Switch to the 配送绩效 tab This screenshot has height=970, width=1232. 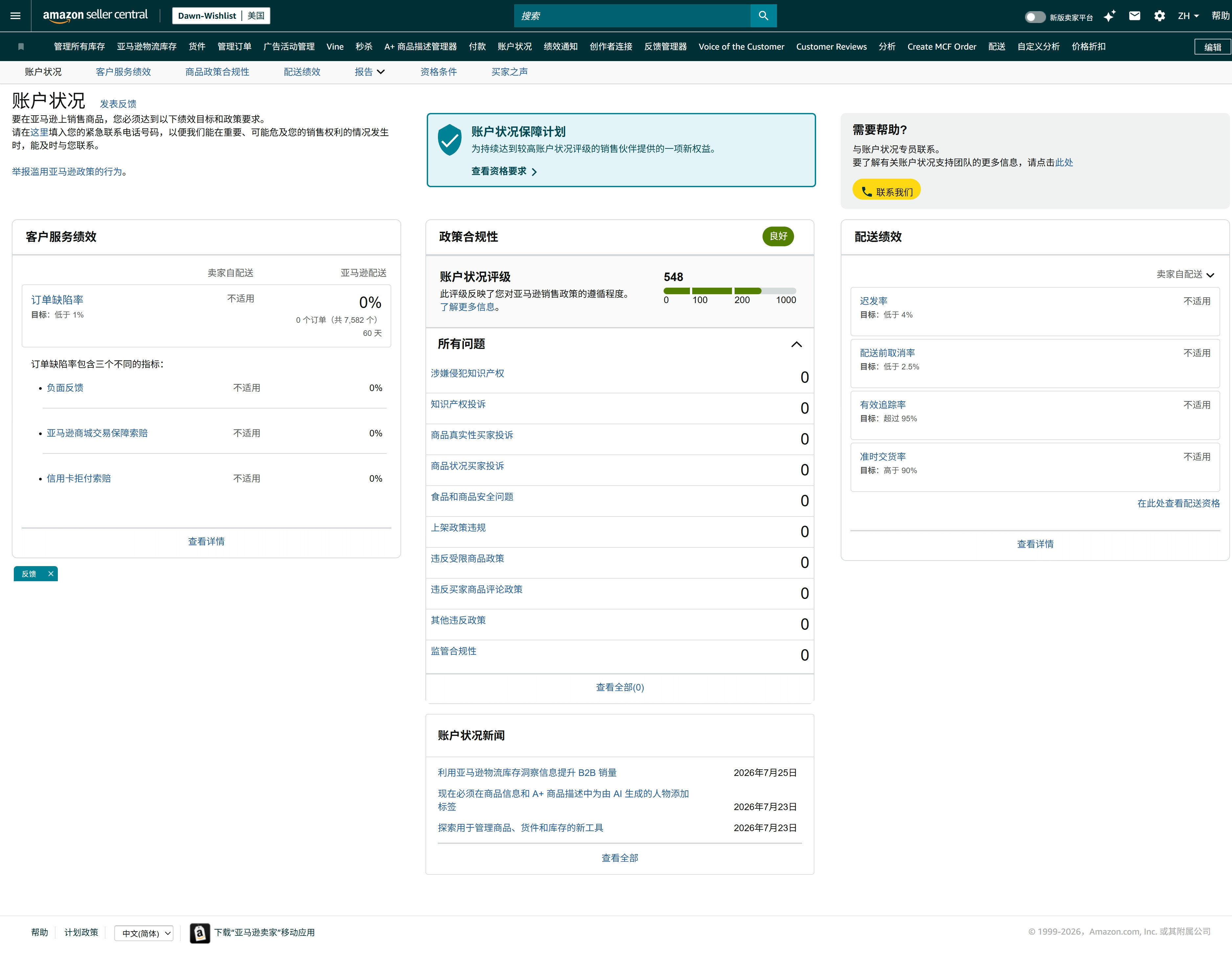[x=302, y=72]
